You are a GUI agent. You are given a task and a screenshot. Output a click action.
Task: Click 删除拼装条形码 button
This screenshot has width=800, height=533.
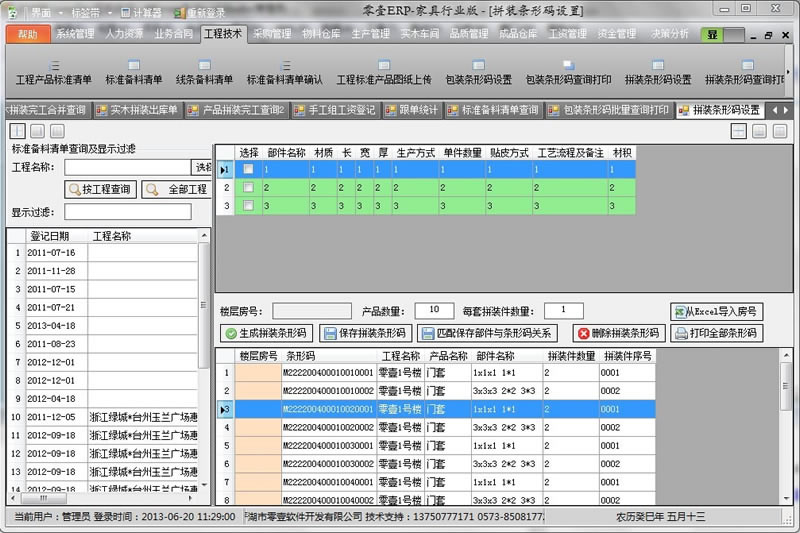(x=618, y=333)
